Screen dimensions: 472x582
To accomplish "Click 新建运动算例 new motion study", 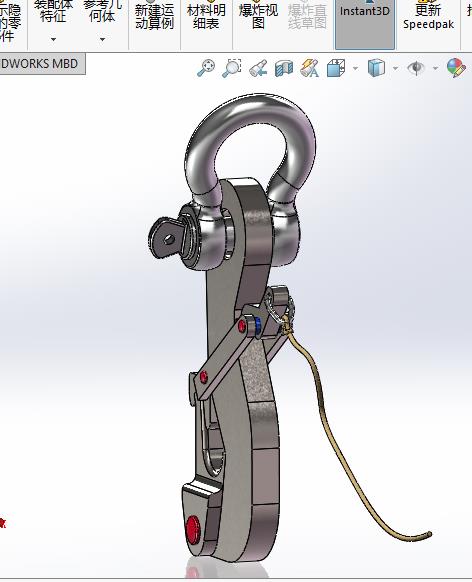I will coord(154,16).
